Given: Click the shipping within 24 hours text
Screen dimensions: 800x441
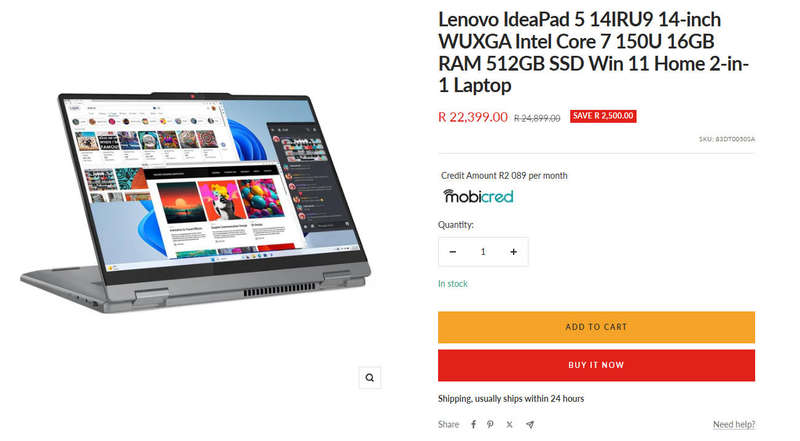Looking at the screenshot, I should point(511,399).
